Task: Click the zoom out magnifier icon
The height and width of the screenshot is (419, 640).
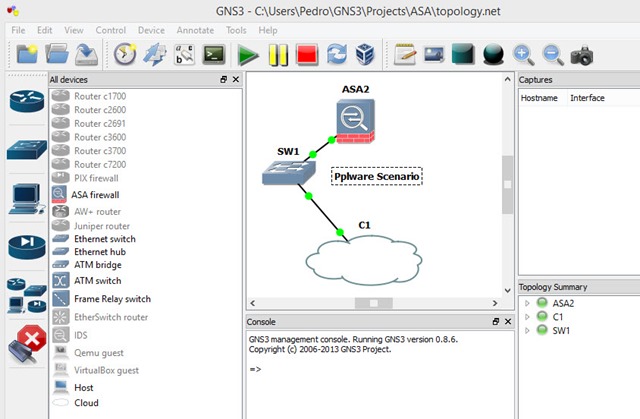Action: 552,55
